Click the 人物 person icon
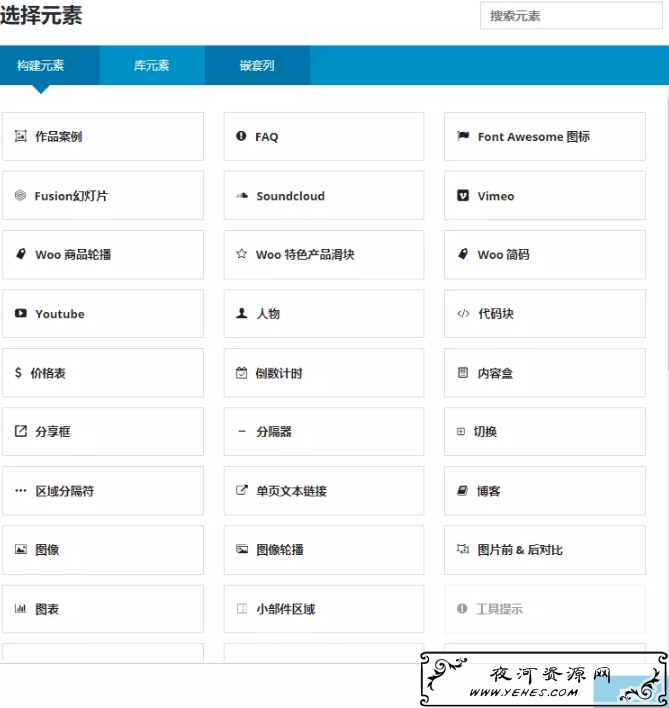 [x=242, y=313]
